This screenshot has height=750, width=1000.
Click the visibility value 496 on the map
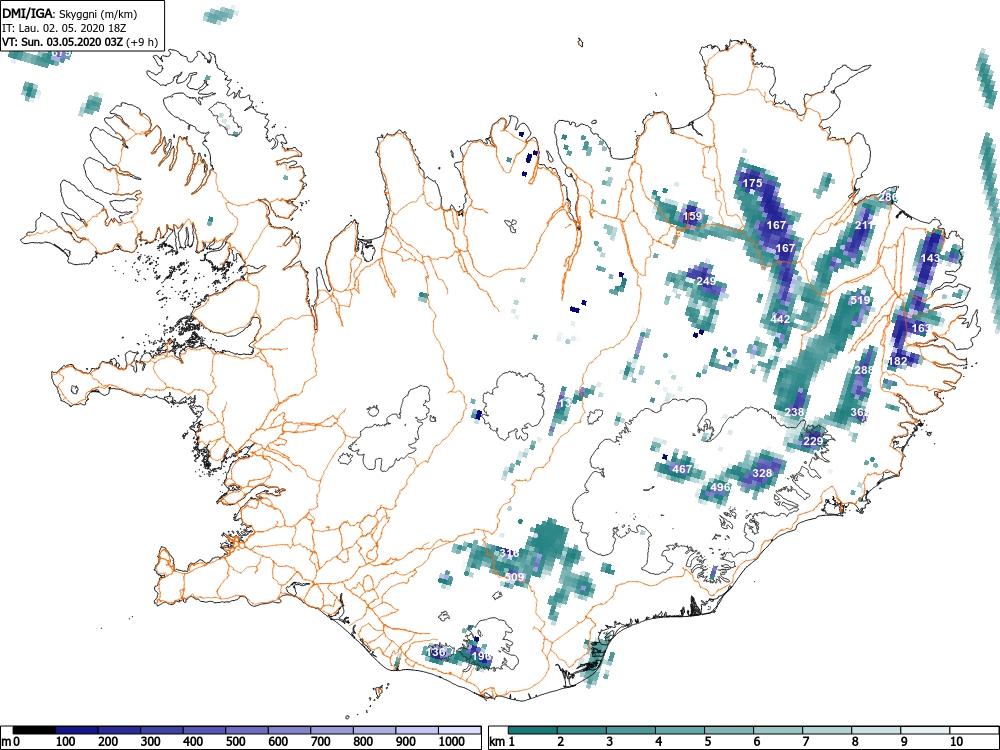pyautogui.click(x=719, y=487)
